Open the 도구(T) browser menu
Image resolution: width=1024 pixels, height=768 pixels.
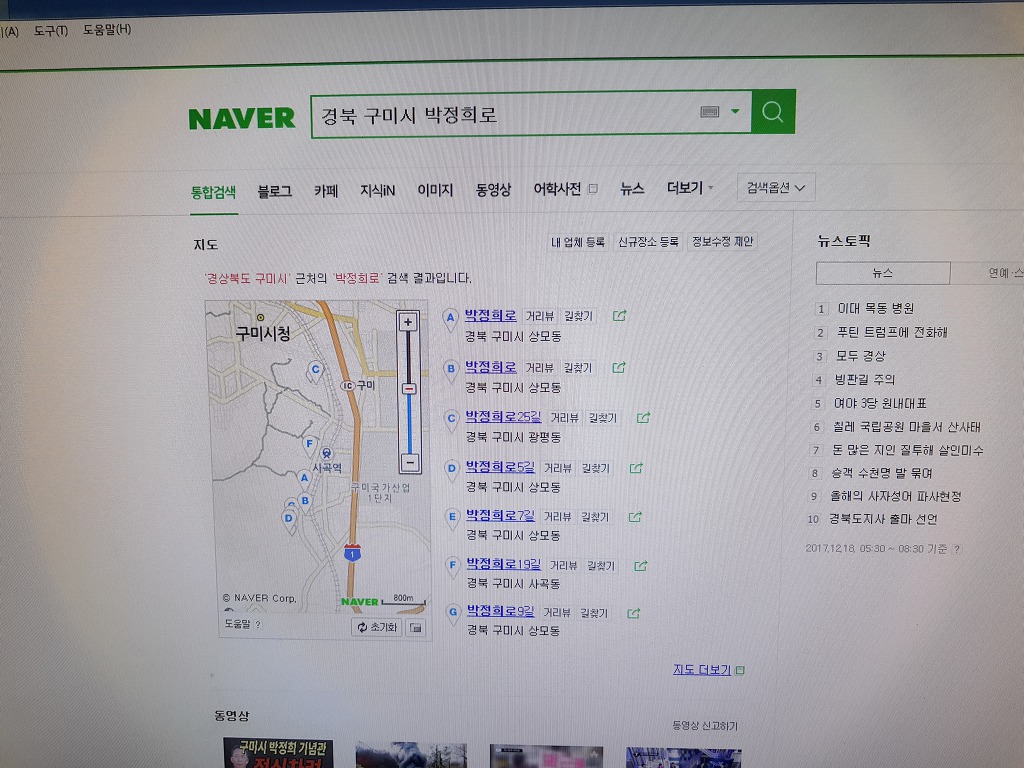click(51, 31)
